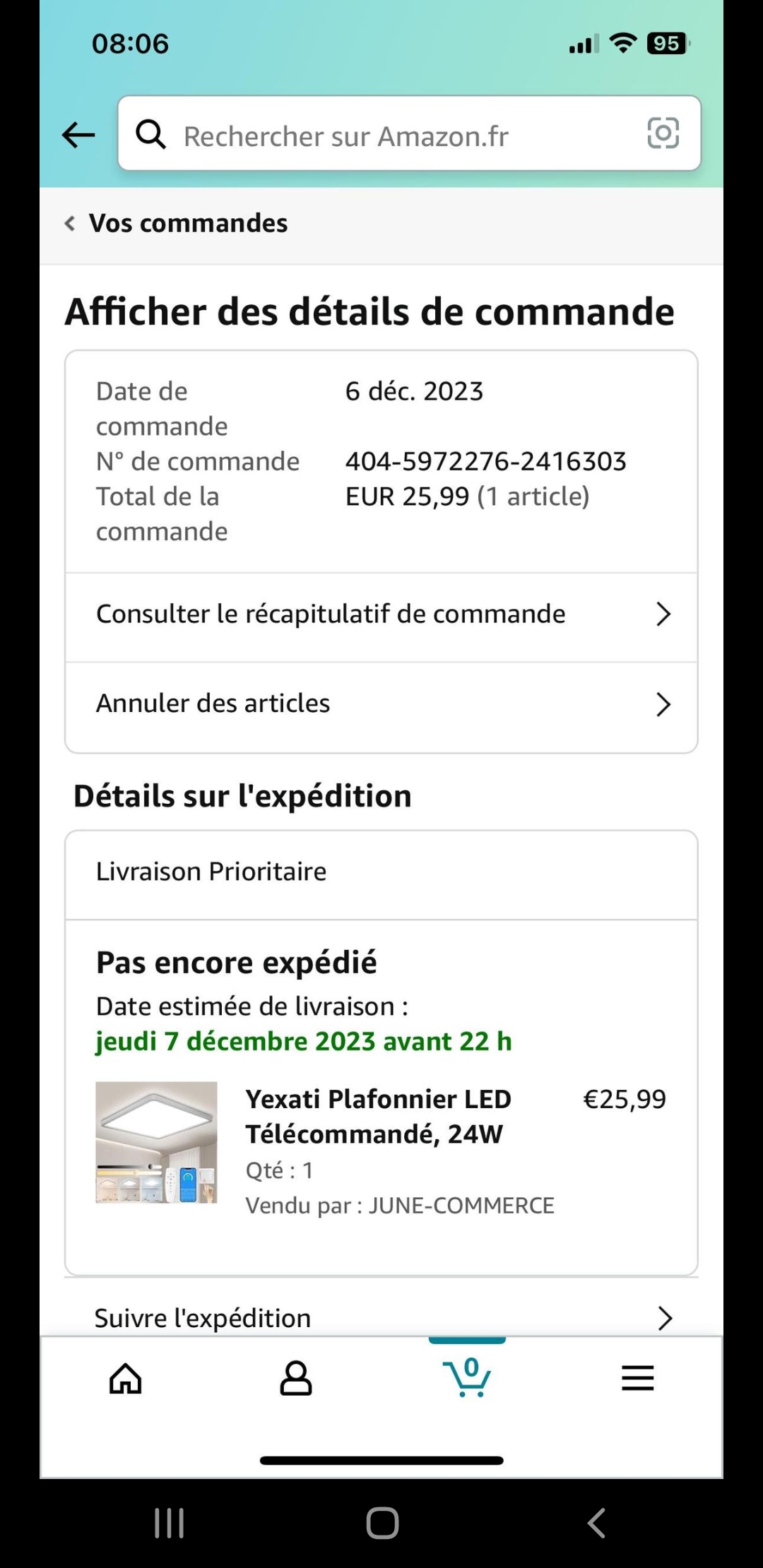Open the hamburger menu icon
Viewport: 763px width, 1568px height.
637,1378
